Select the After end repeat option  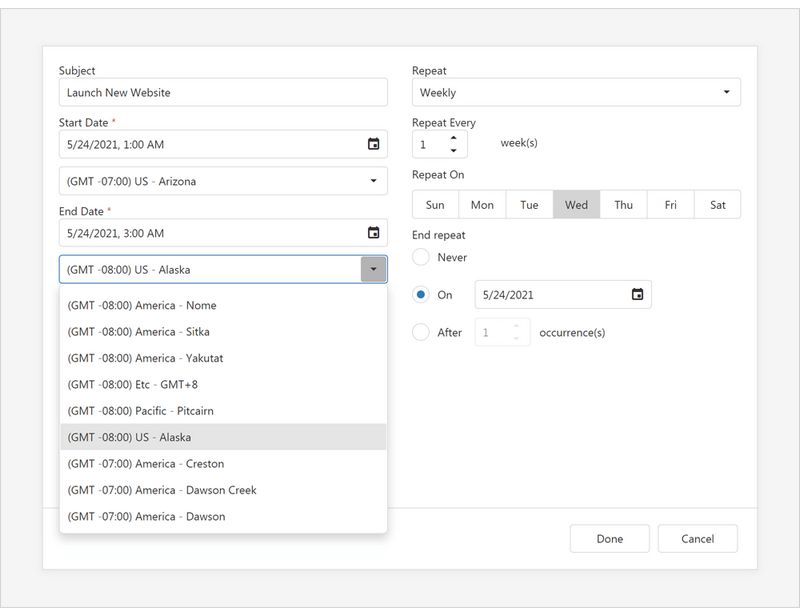pyautogui.click(x=421, y=332)
